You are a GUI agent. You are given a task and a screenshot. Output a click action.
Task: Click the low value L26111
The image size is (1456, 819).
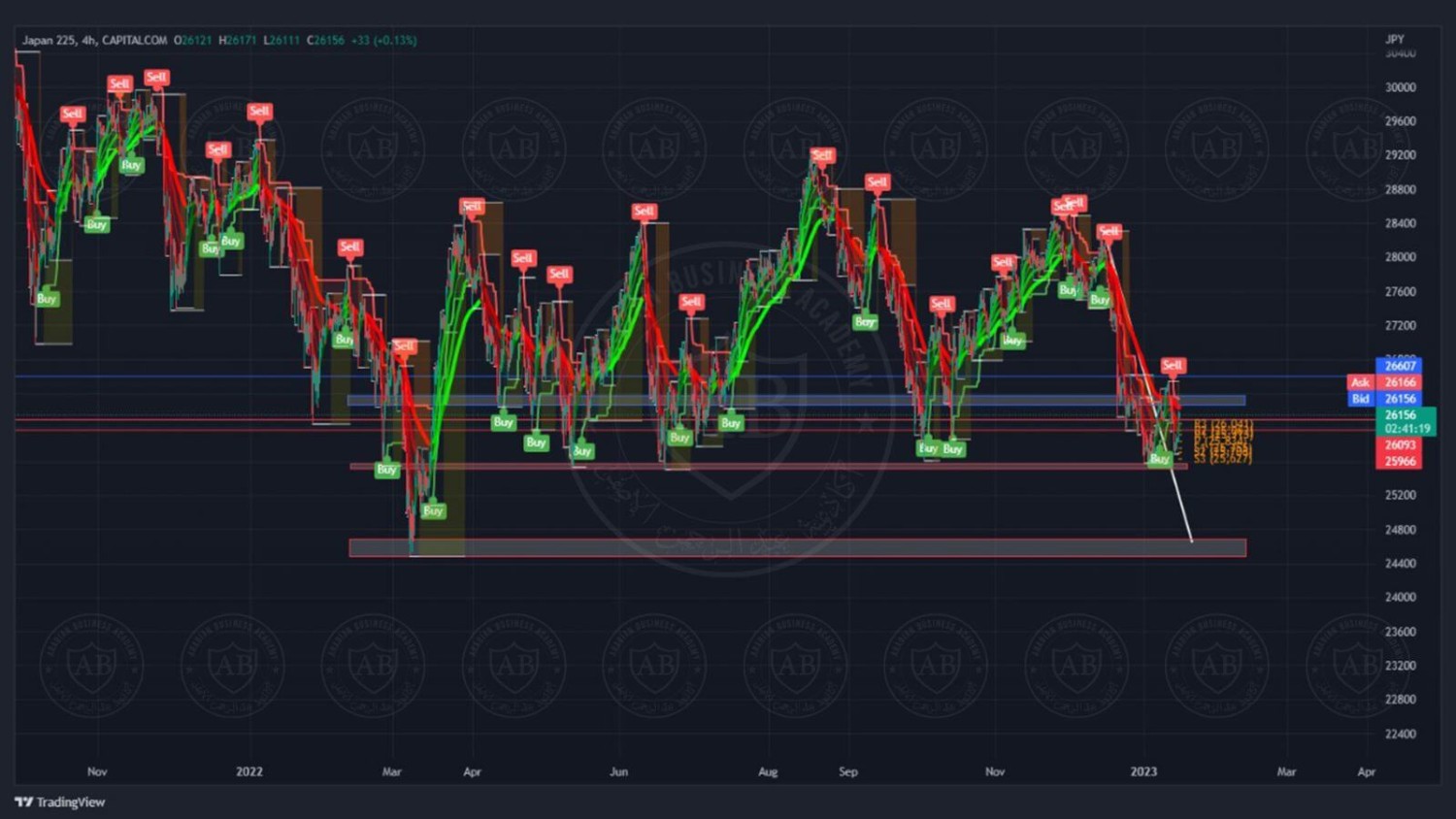(x=281, y=41)
